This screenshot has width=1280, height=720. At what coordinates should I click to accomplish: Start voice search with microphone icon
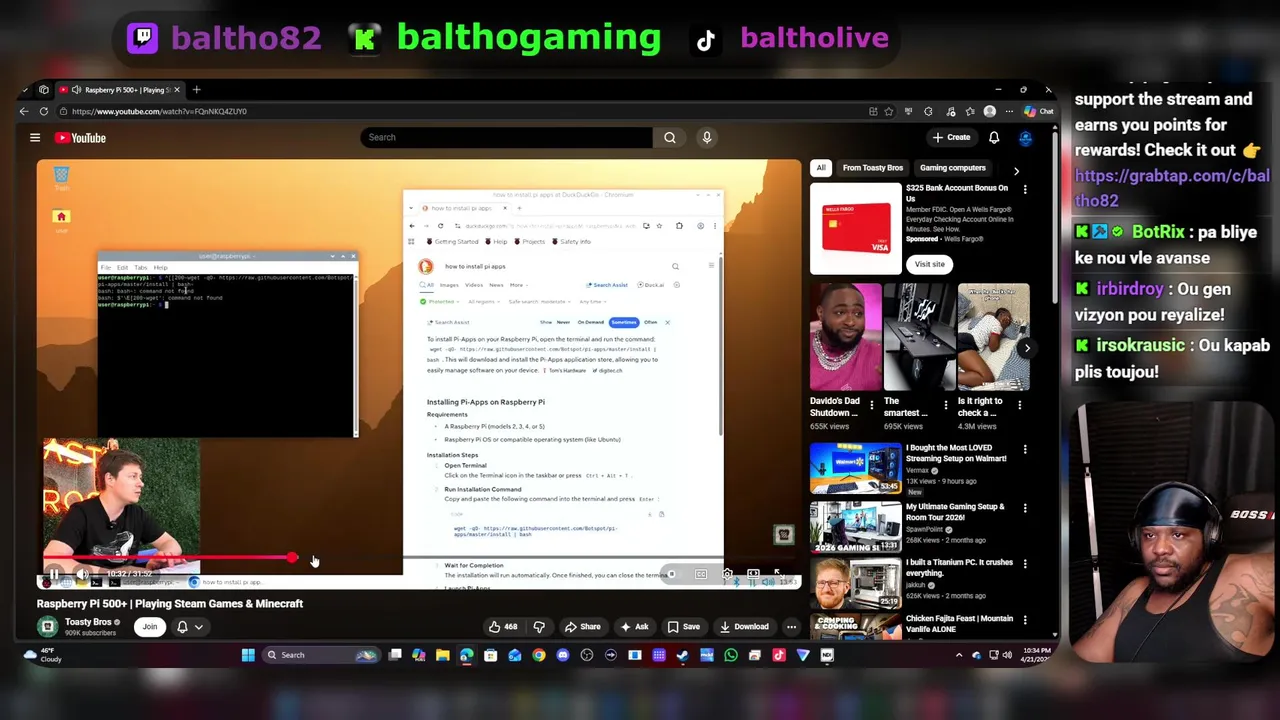click(707, 137)
